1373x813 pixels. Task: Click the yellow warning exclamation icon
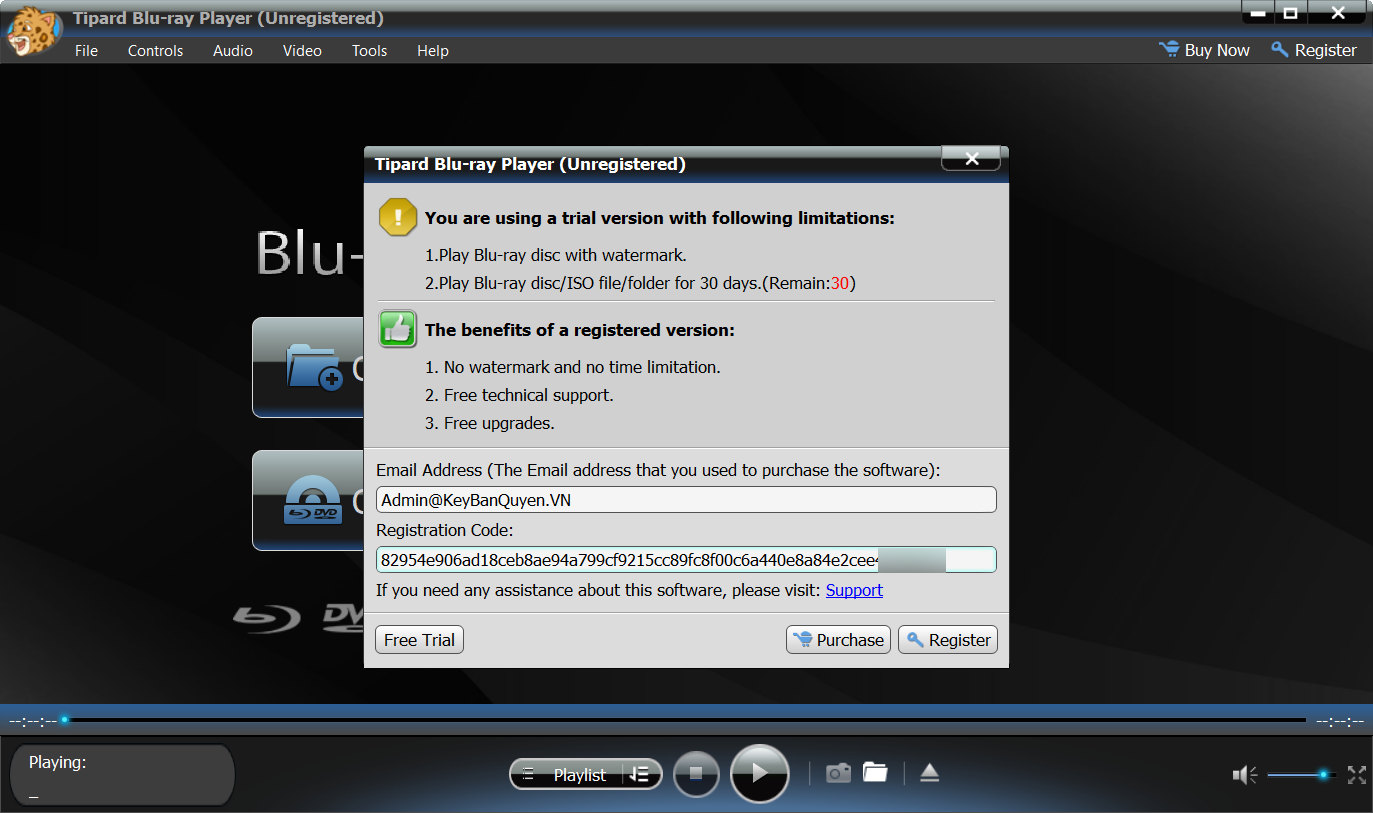point(398,217)
